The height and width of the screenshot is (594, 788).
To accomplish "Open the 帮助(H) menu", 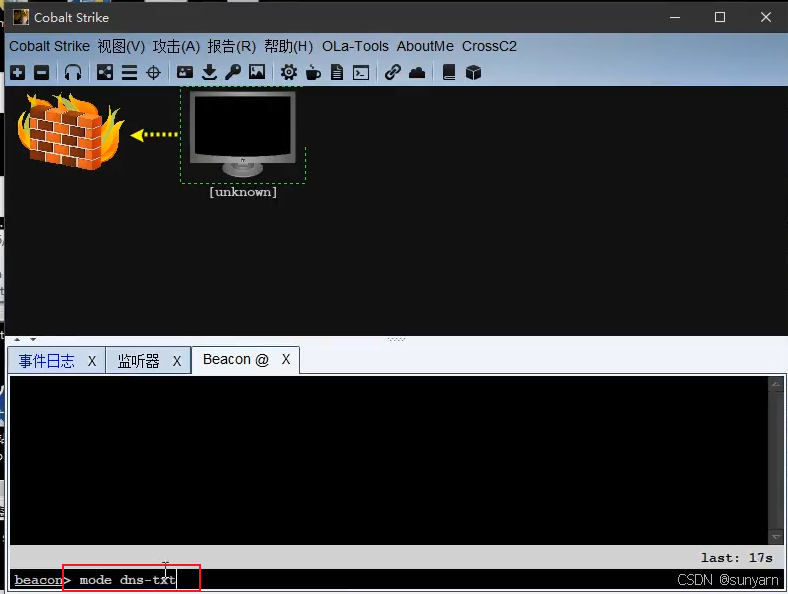I will tap(288, 46).
